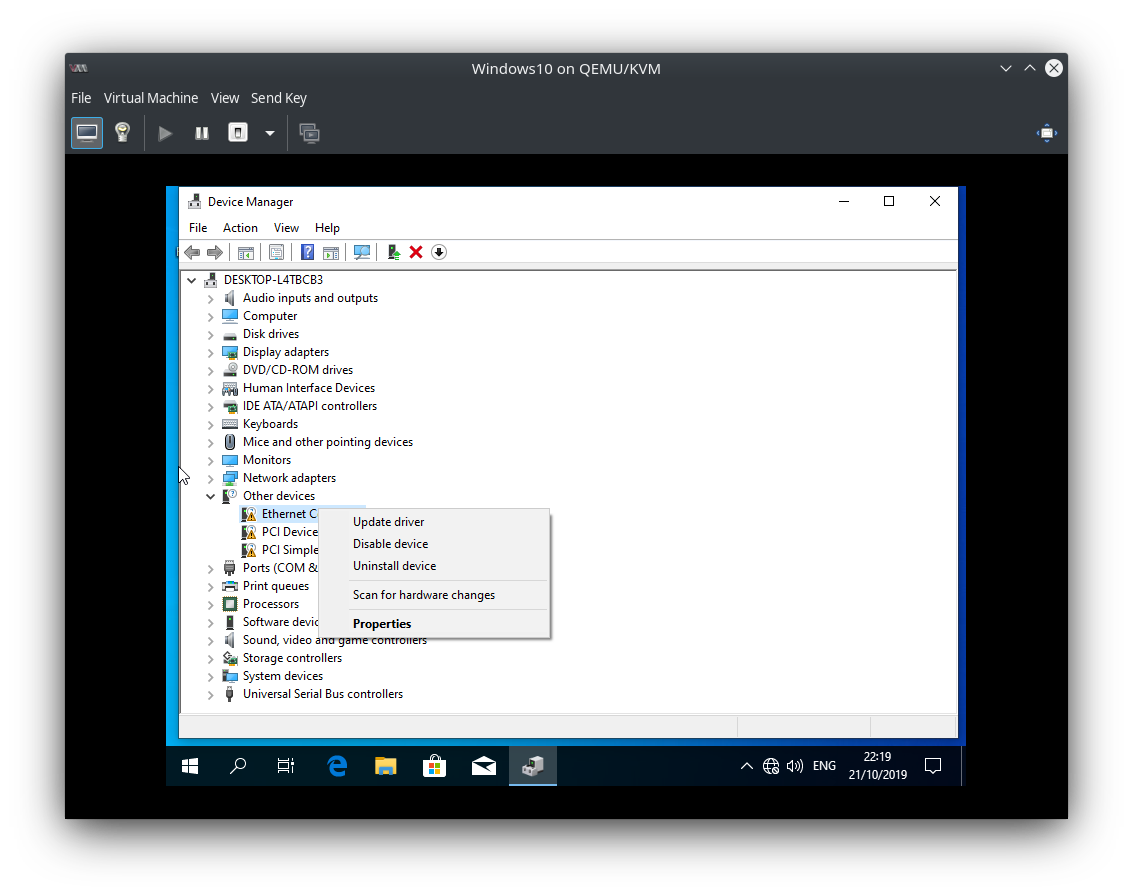This screenshot has width=1133, height=896.
Task: Expand the Display adapters category
Action: [x=210, y=353]
